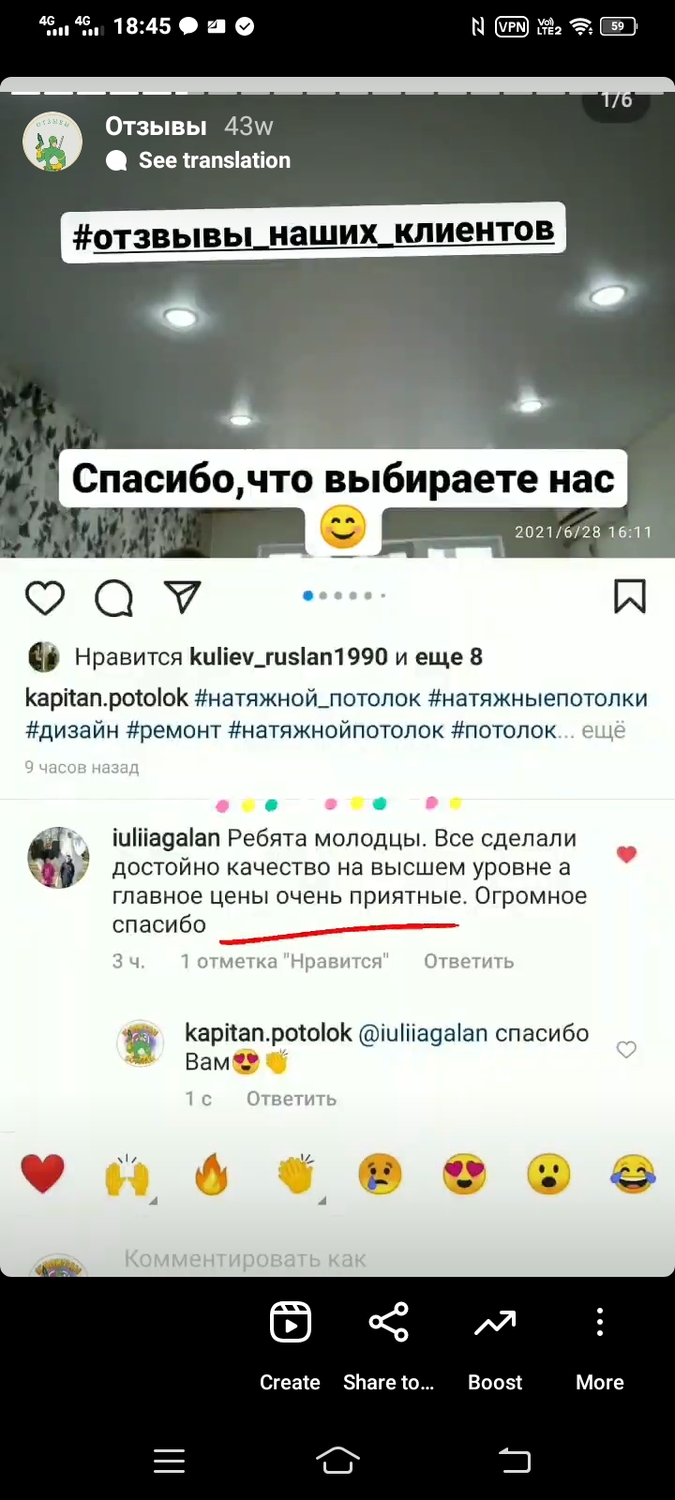Open Отзывы profile avatar at top
This screenshot has height=1500, width=675.
click(x=52, y=141)
